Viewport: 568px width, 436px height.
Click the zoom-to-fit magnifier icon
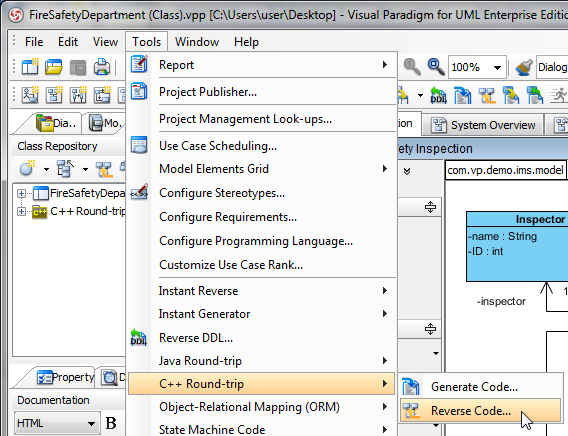(x=436, y=67)
